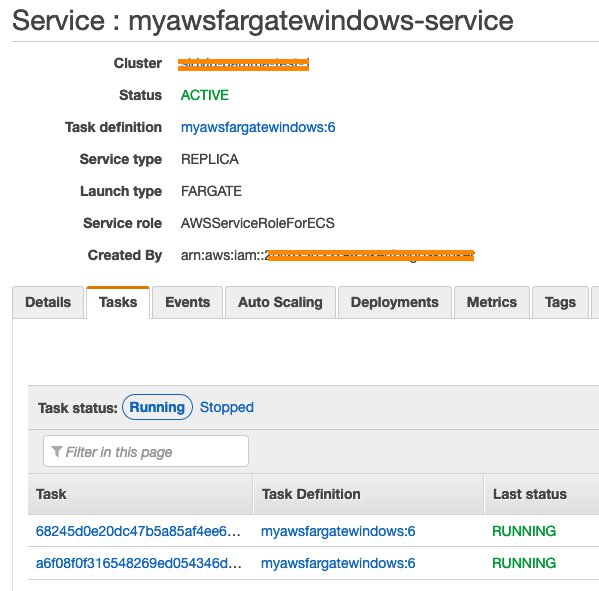
Task: Select the service title myawsfargatewindows-service
Action: pos(321,21)
